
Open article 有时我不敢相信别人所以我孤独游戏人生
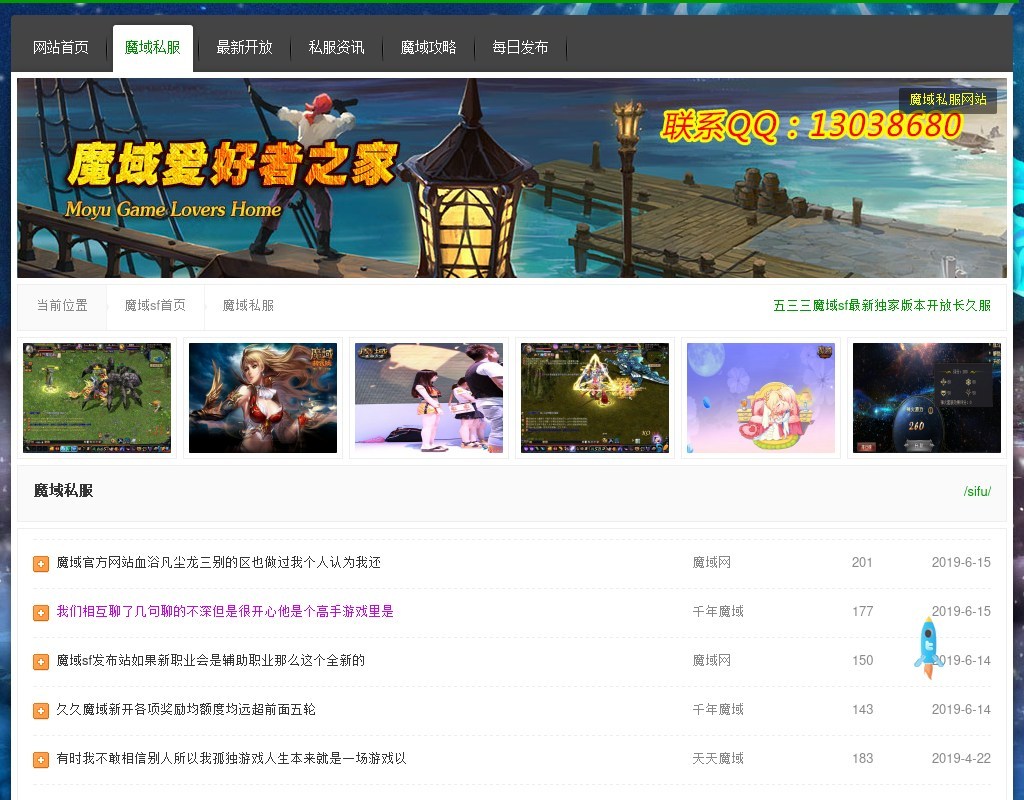(231, 758)
